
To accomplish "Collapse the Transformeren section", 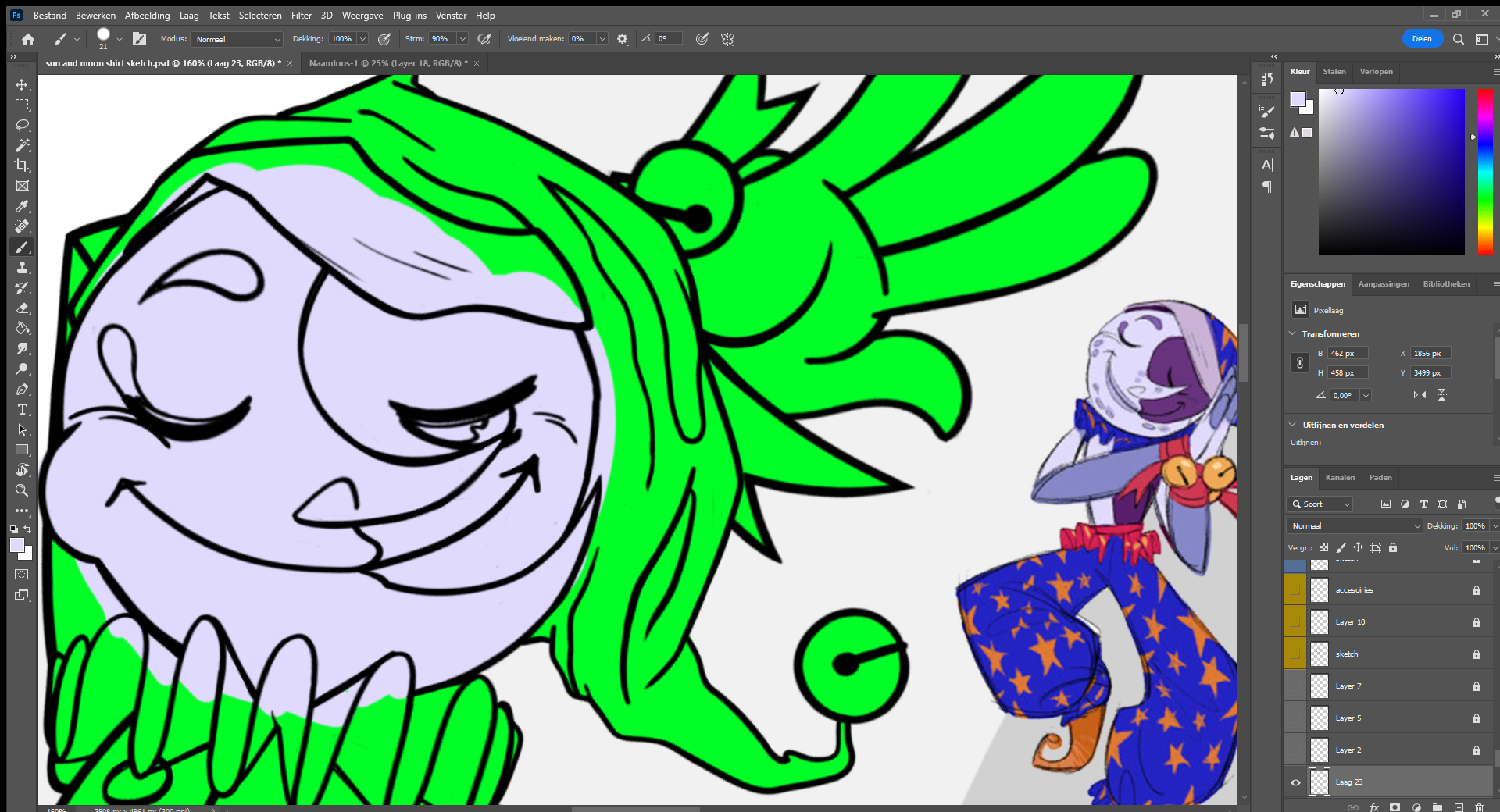I will pos(1292,333).
